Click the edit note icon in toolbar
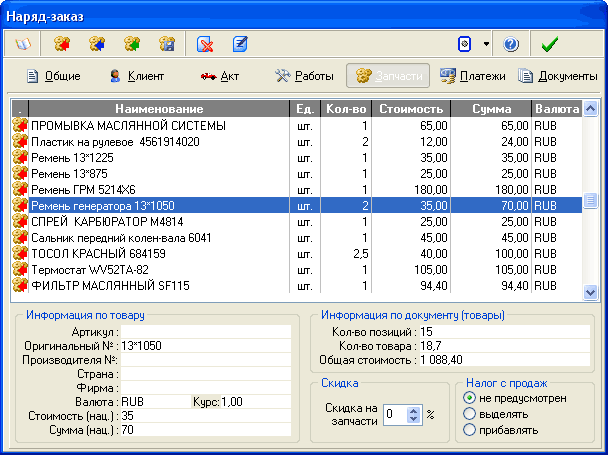The image size is (608, 455). pos(240,44)
